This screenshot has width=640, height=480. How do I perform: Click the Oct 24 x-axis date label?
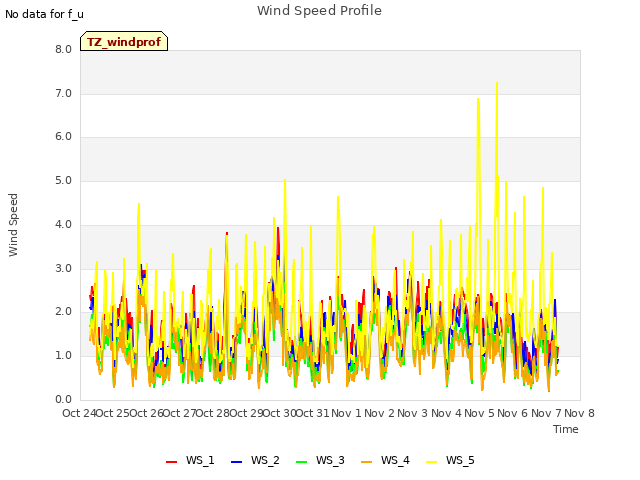(79, 413)
